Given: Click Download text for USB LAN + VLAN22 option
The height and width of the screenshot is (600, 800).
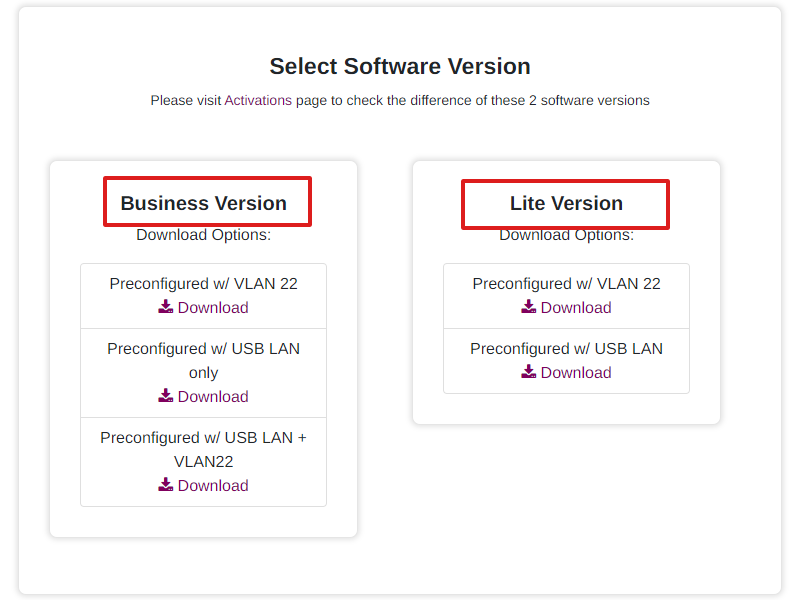Looking at the screenshot, I should click(x=213, y=485).
